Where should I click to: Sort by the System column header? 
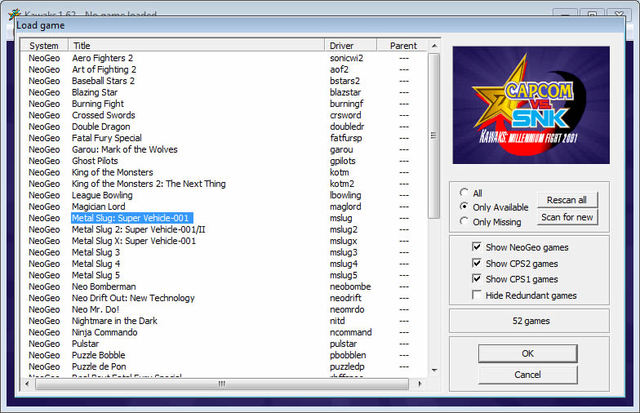tap(44, 46)
